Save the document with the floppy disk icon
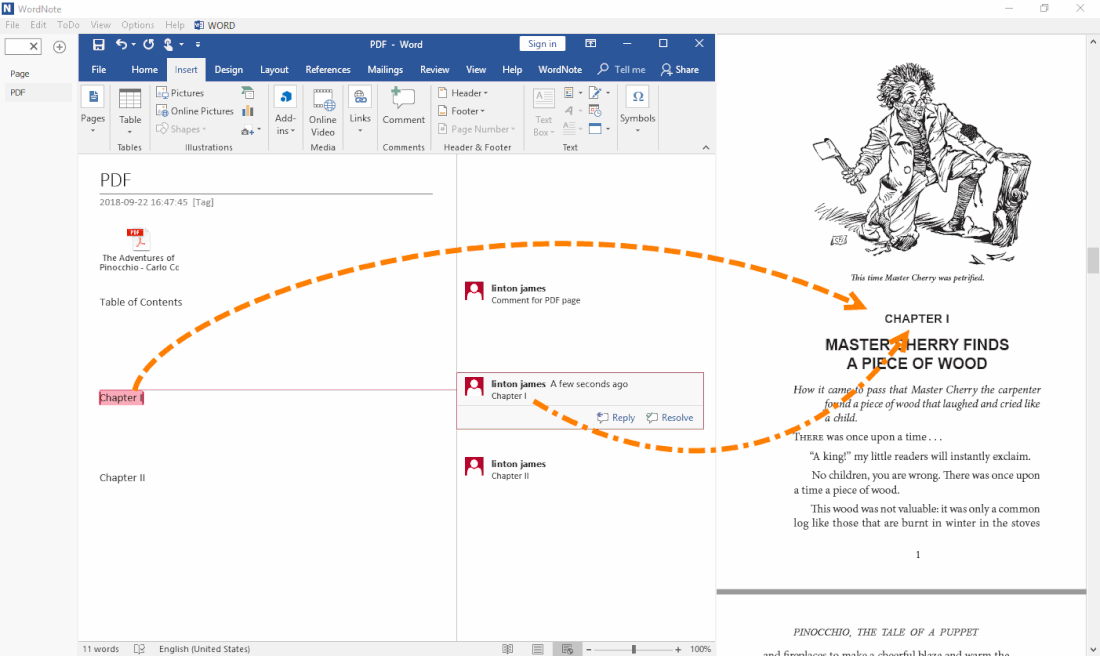 pos(98,44)
